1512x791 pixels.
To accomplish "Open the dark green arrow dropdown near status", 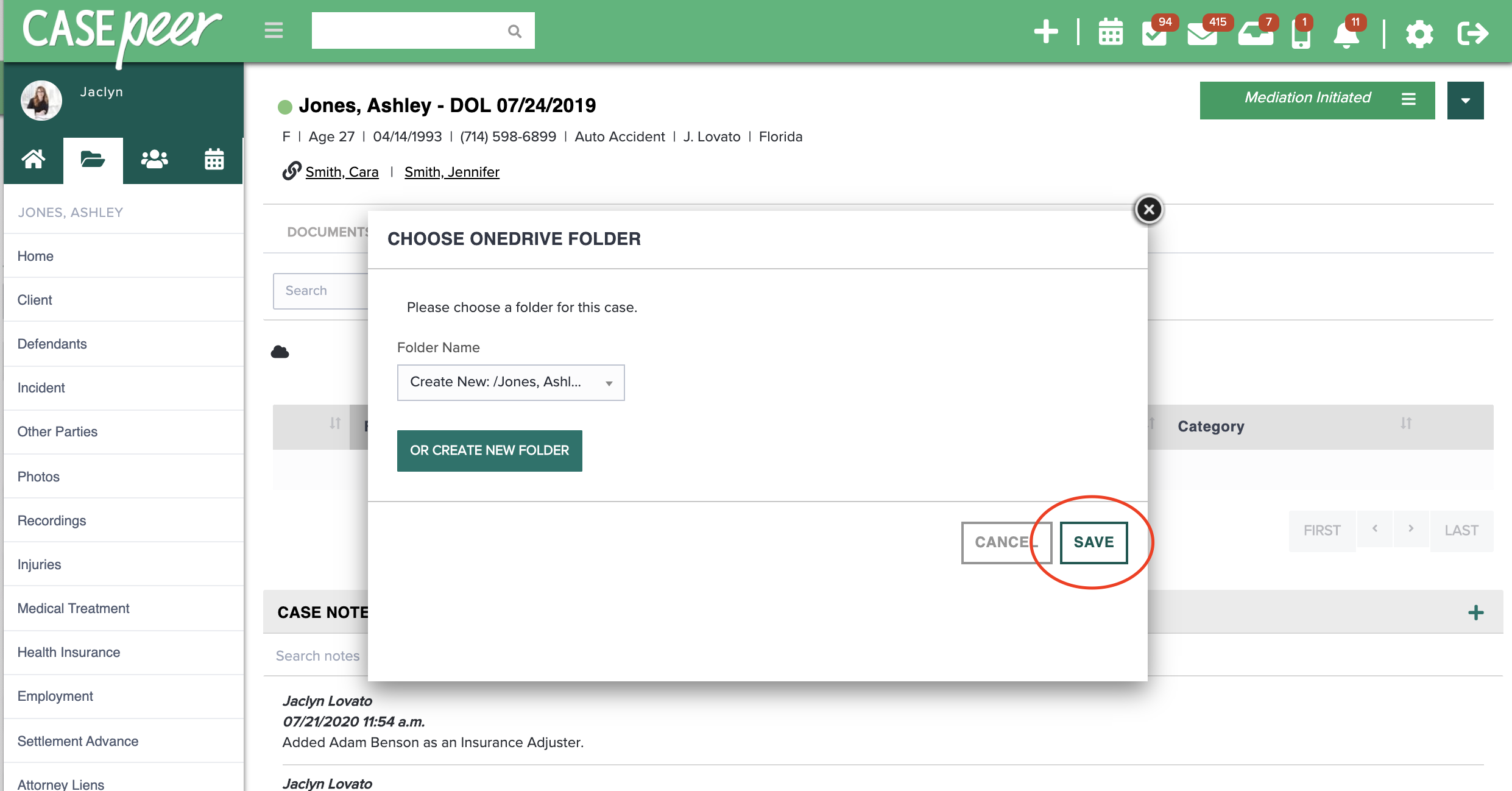I will point(1465,99).
